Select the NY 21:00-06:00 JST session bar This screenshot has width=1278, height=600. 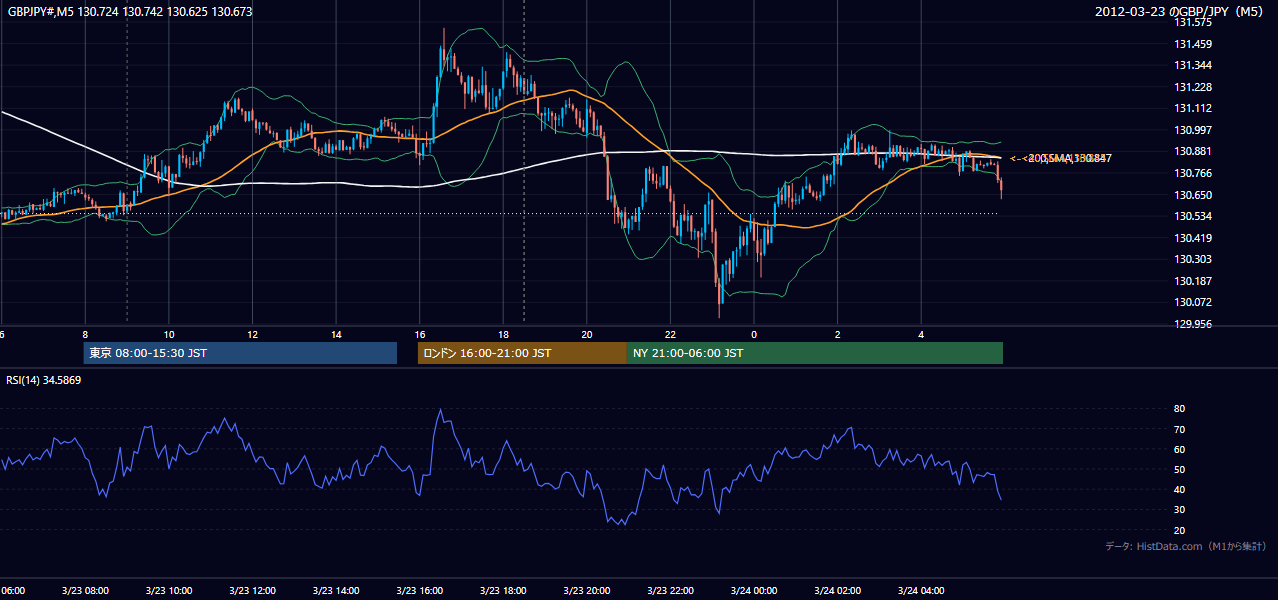coord(815,353)
